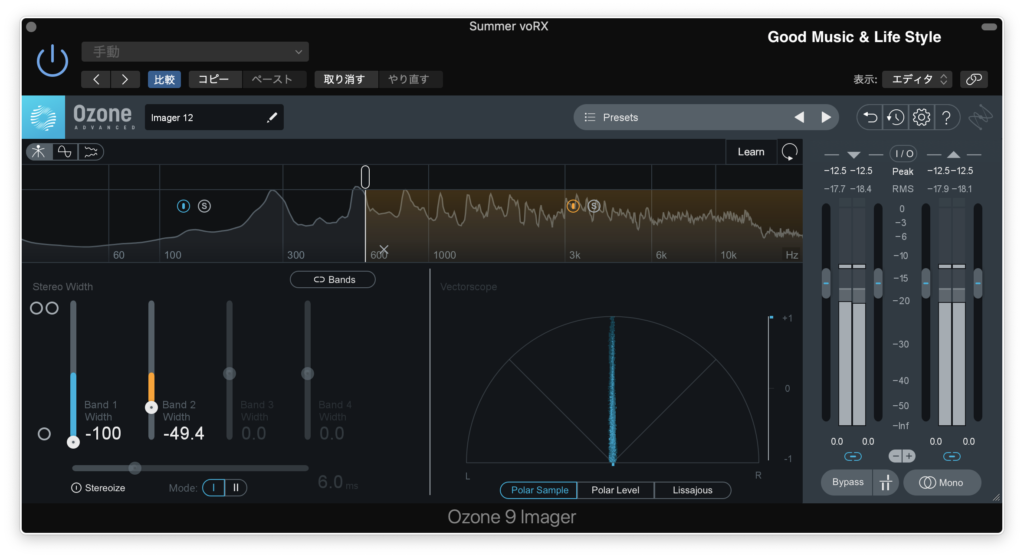Go to the previous preset arrow
This screenshot has width=1024, height=558.
click(x=96, y=79)
